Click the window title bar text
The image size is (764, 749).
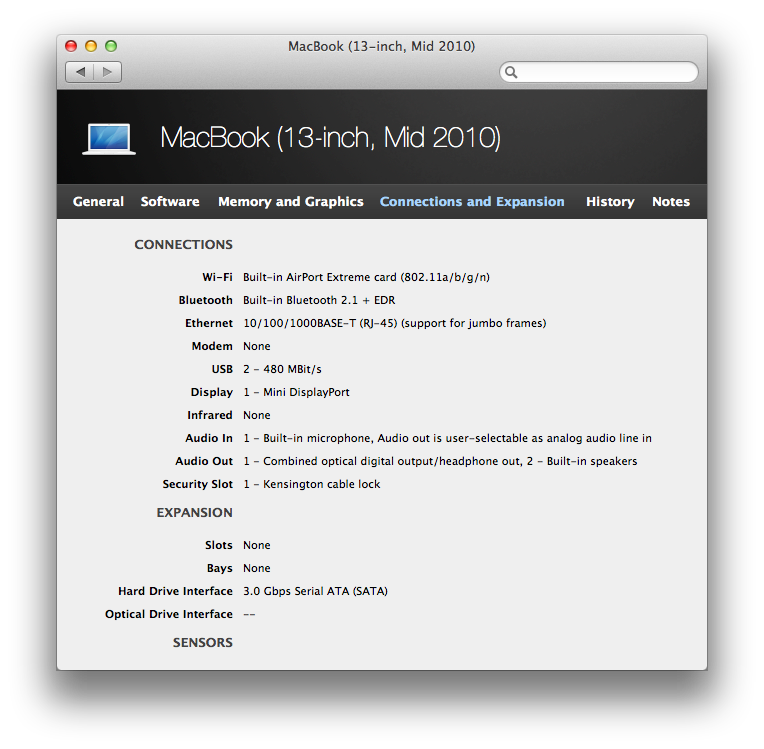[382, 46]
